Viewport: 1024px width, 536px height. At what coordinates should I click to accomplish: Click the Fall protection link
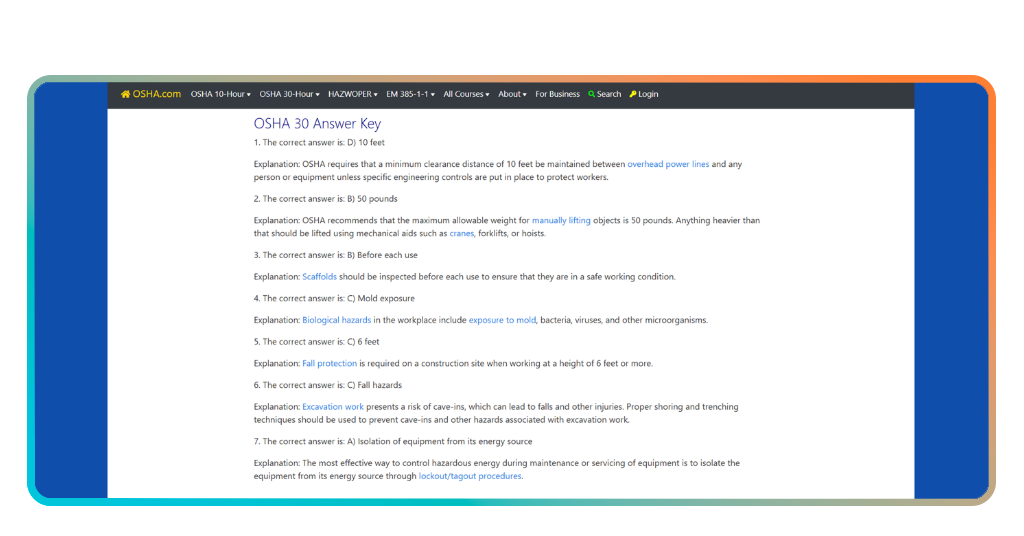(329, 363)
